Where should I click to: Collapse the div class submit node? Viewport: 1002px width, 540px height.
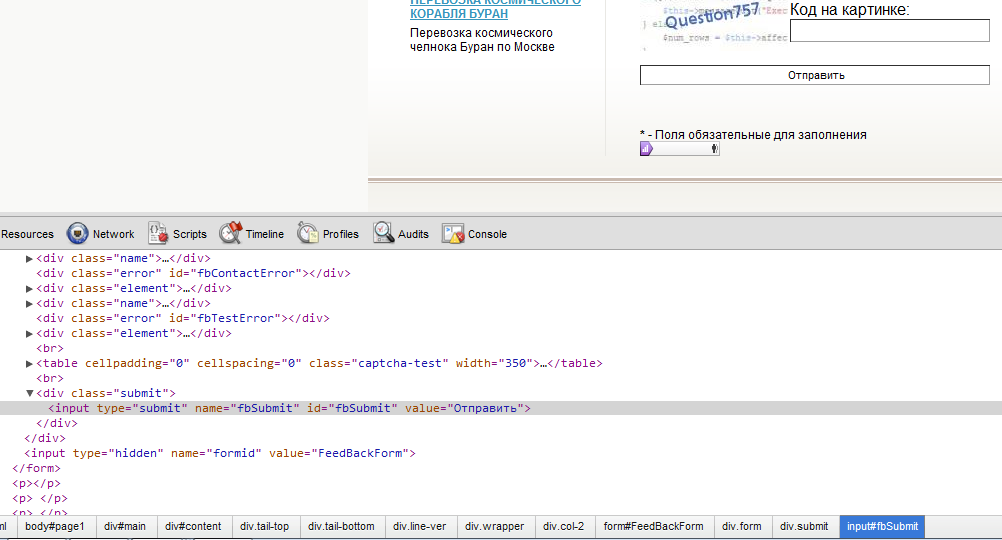click(29, 394)
